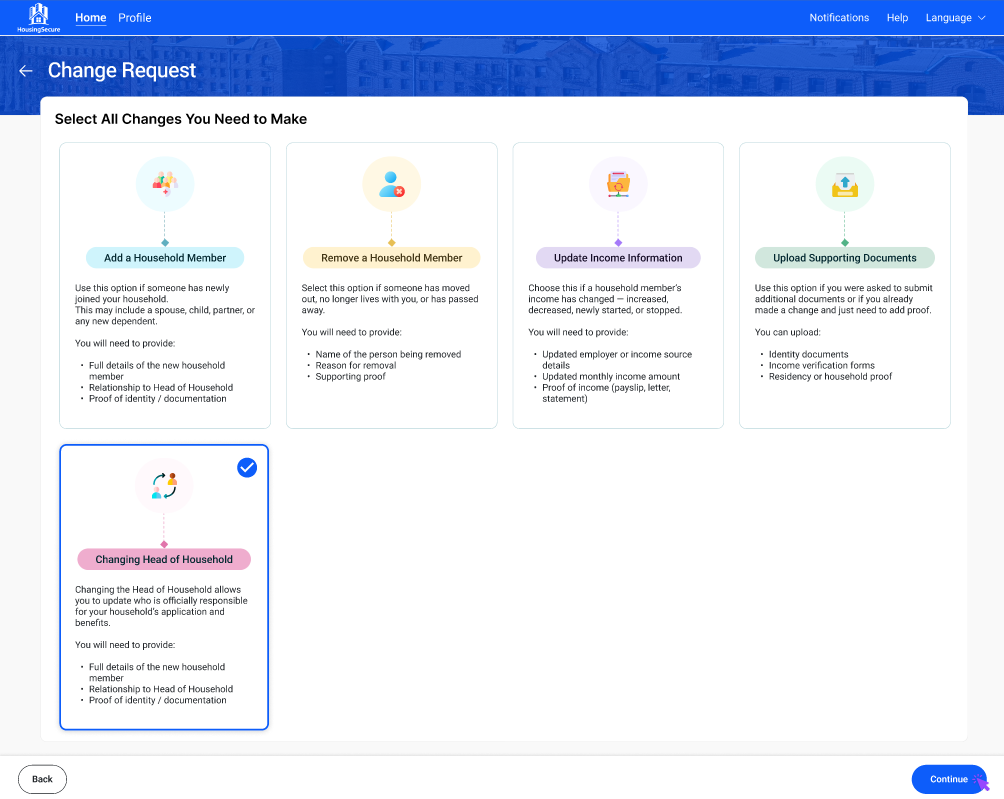Open the Home tab
Image resolution: width=1004 pixels, height=799 pixels.
click(x=90, y=18)
